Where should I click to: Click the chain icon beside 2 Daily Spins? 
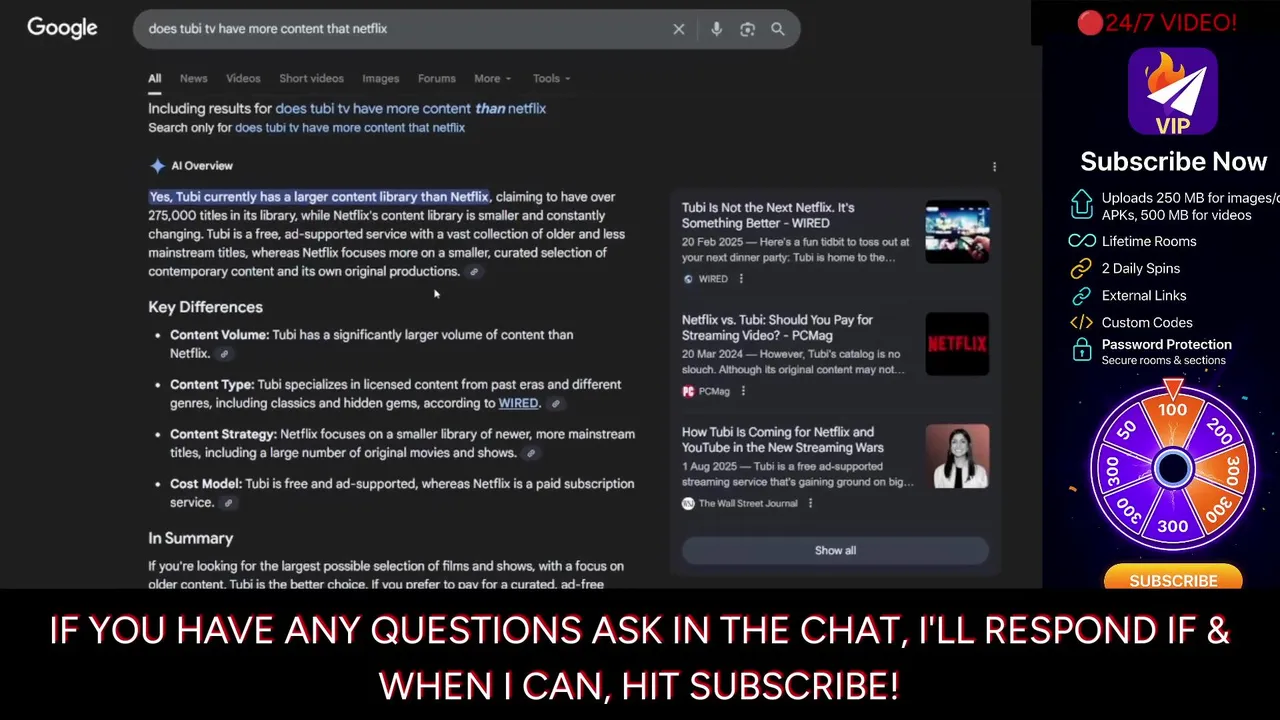click(x=1081, y=268)
